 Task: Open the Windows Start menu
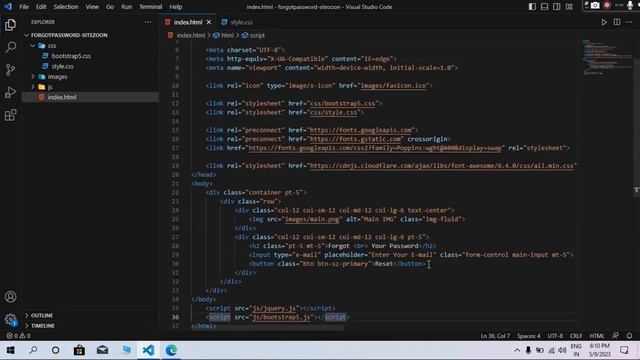click(x=11, y=350)
